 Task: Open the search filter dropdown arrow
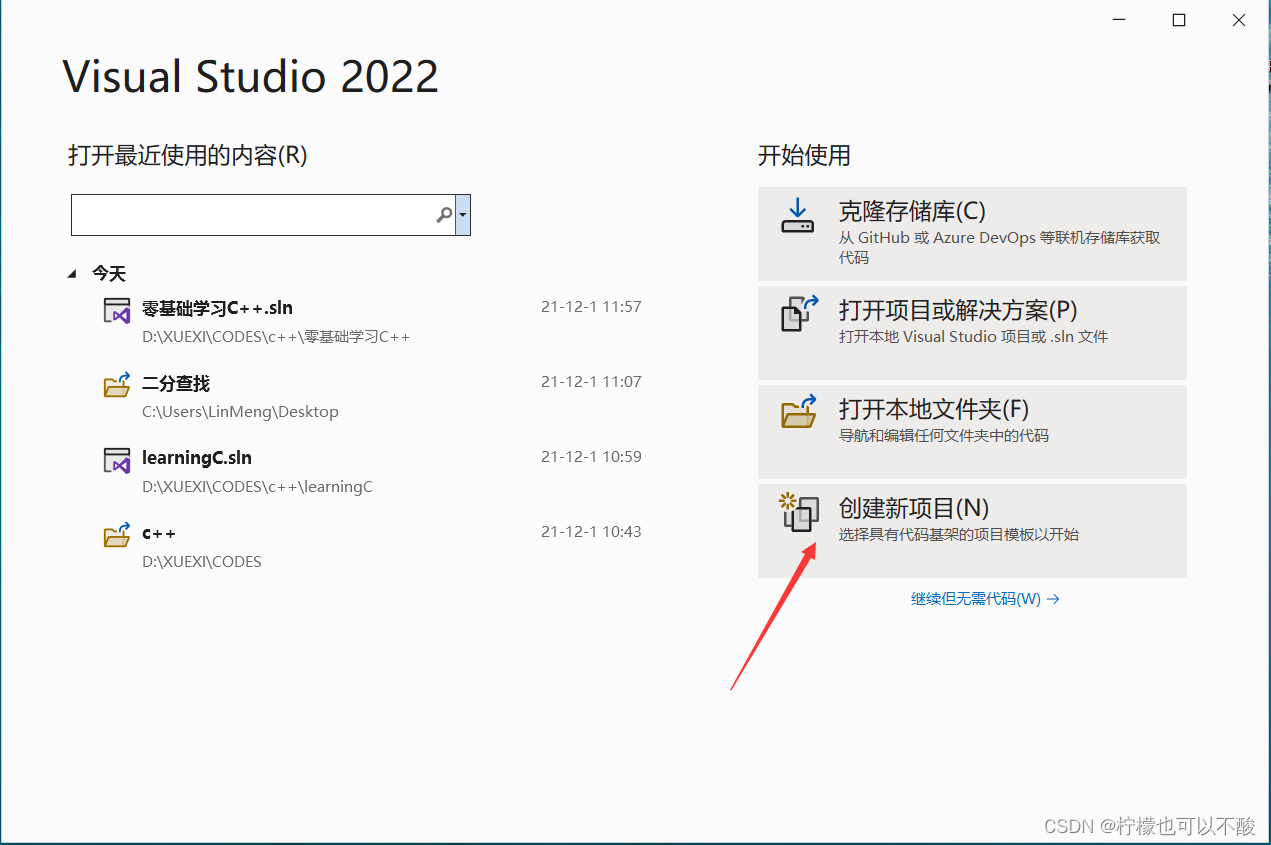[x=463, y=214]
